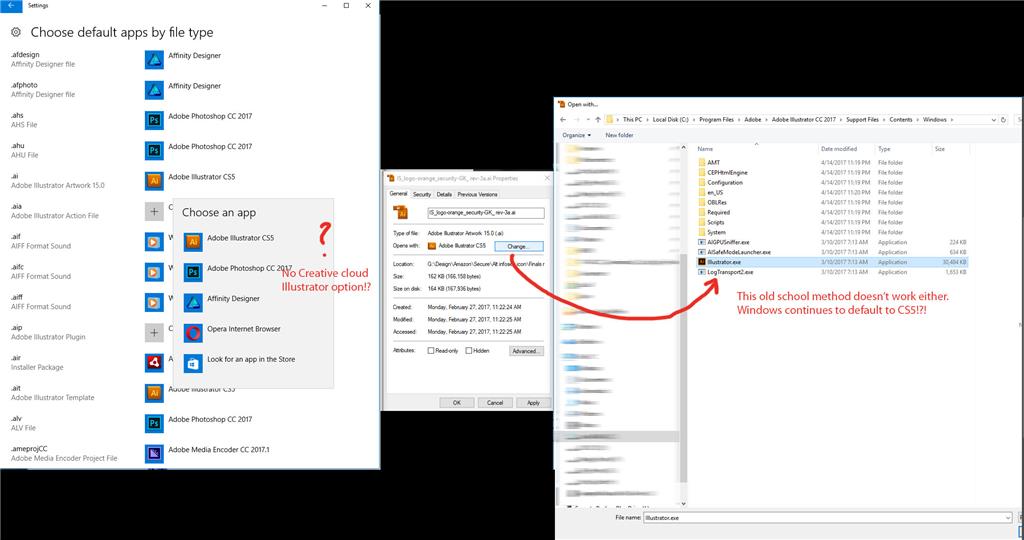Click Cancel in the Properties dialog
Screen dimensions: 1024x540
(x=495, y=403)
